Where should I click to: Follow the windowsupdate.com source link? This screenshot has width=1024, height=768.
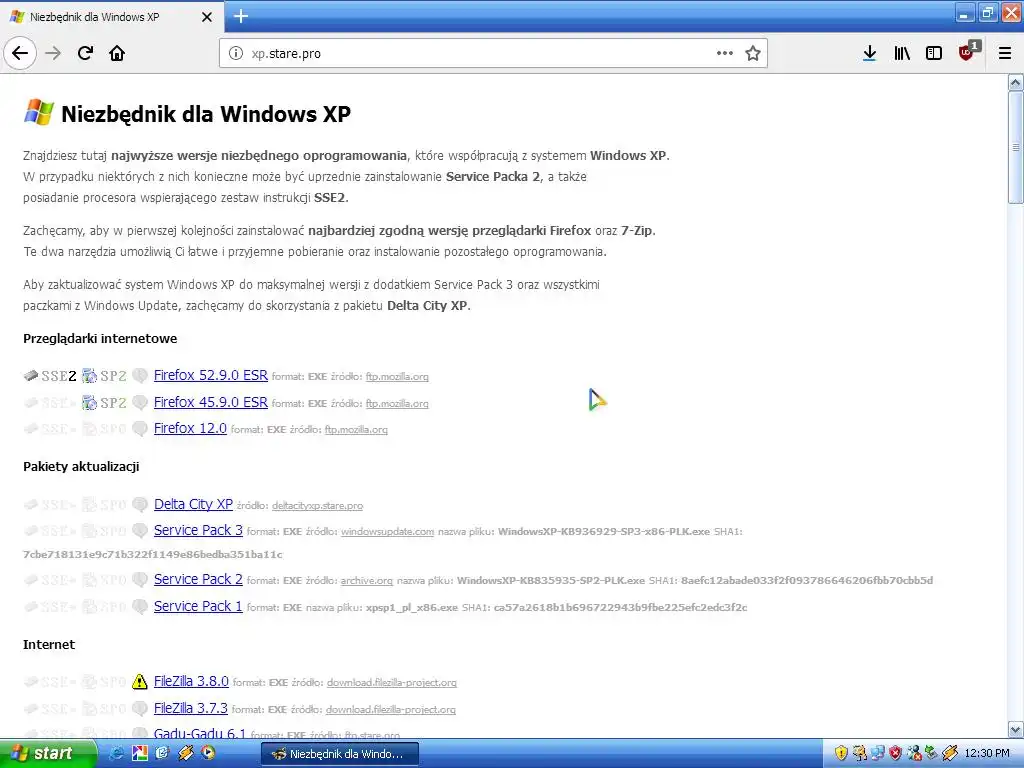[387, 532]
